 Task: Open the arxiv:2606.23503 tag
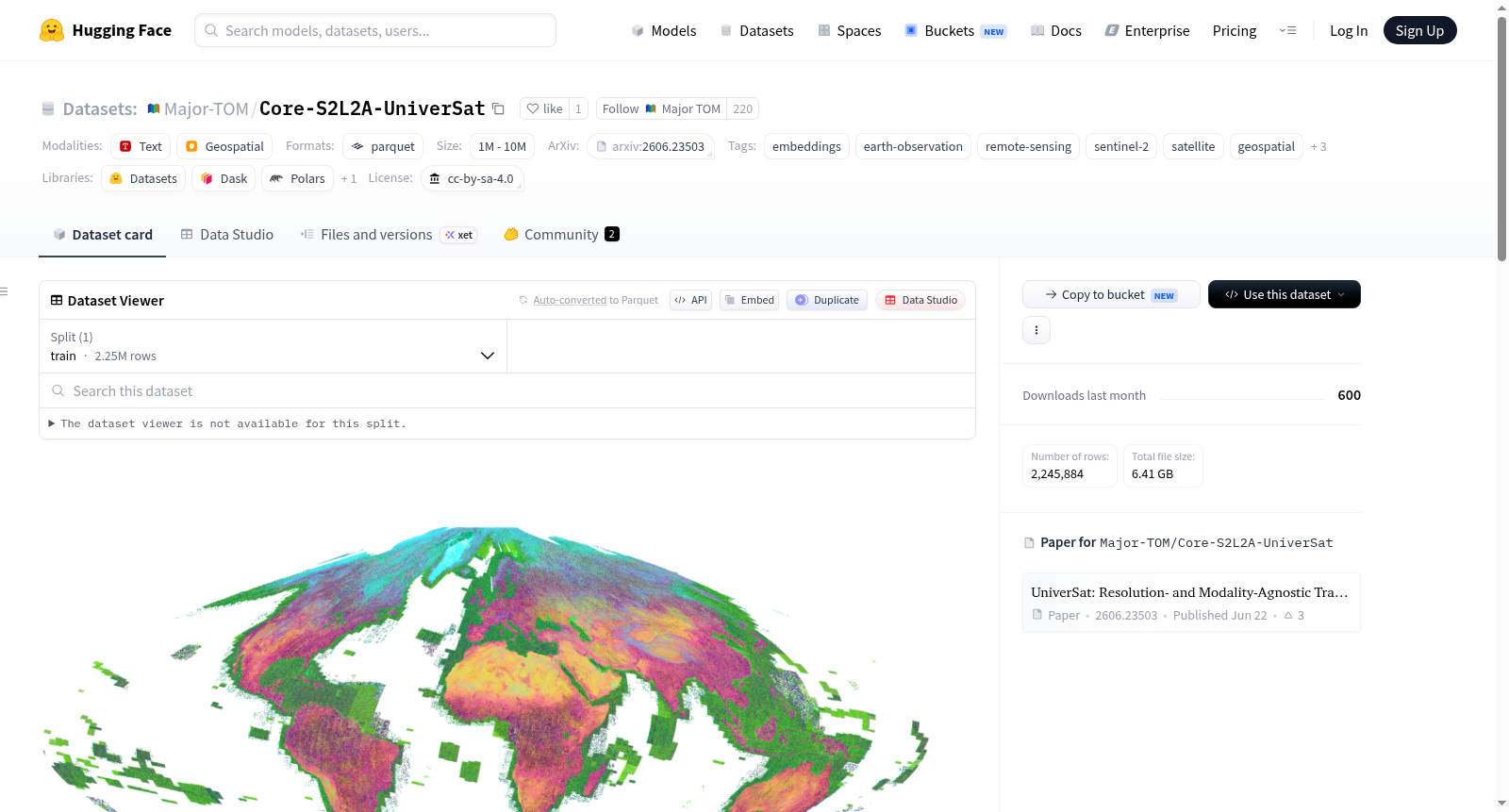click(x=650, y=147)
